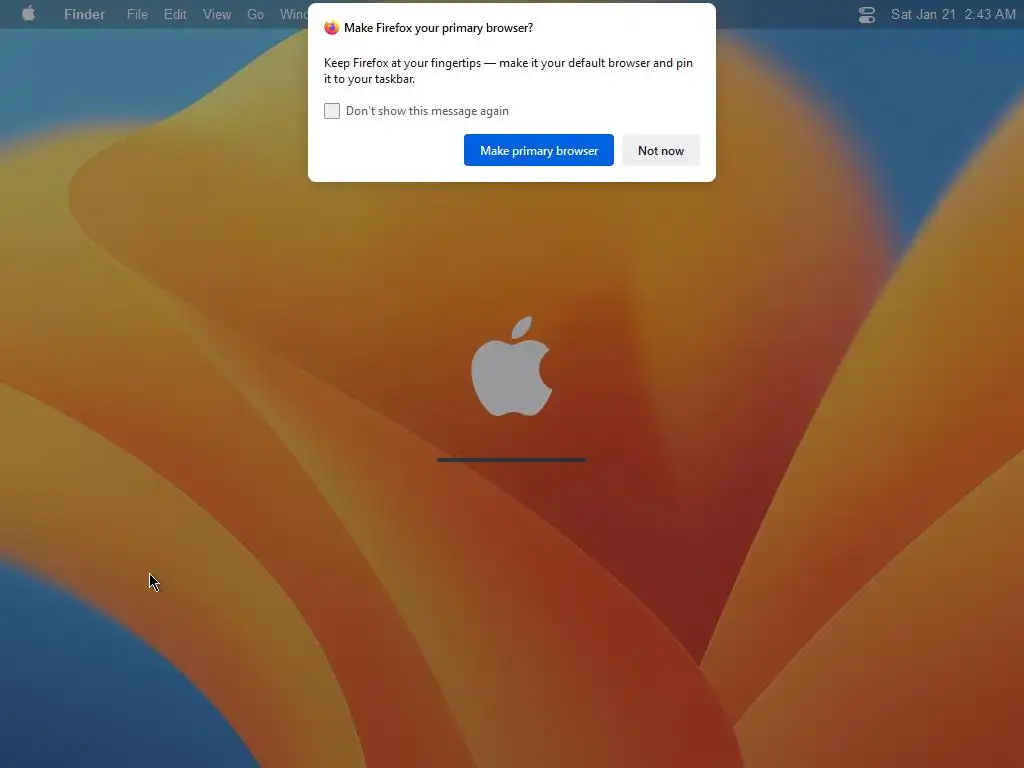Image resolution: width=1024 pixels, height=768 pixels.
Task: Open the Edit menu
Action: [175, 14]
